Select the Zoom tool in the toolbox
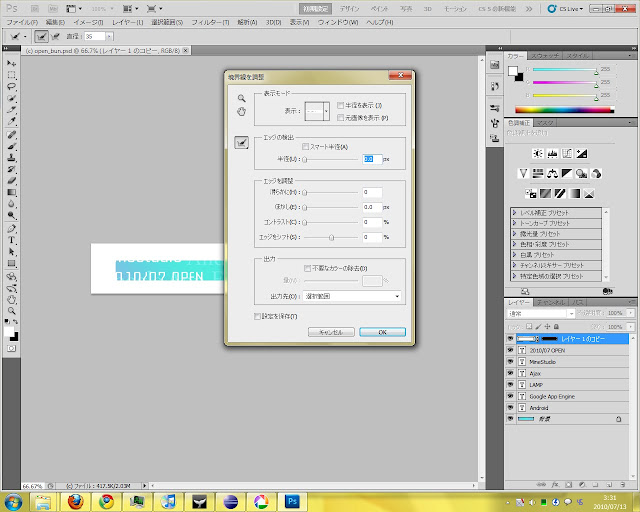640x512 pixels. click(11, 311)
